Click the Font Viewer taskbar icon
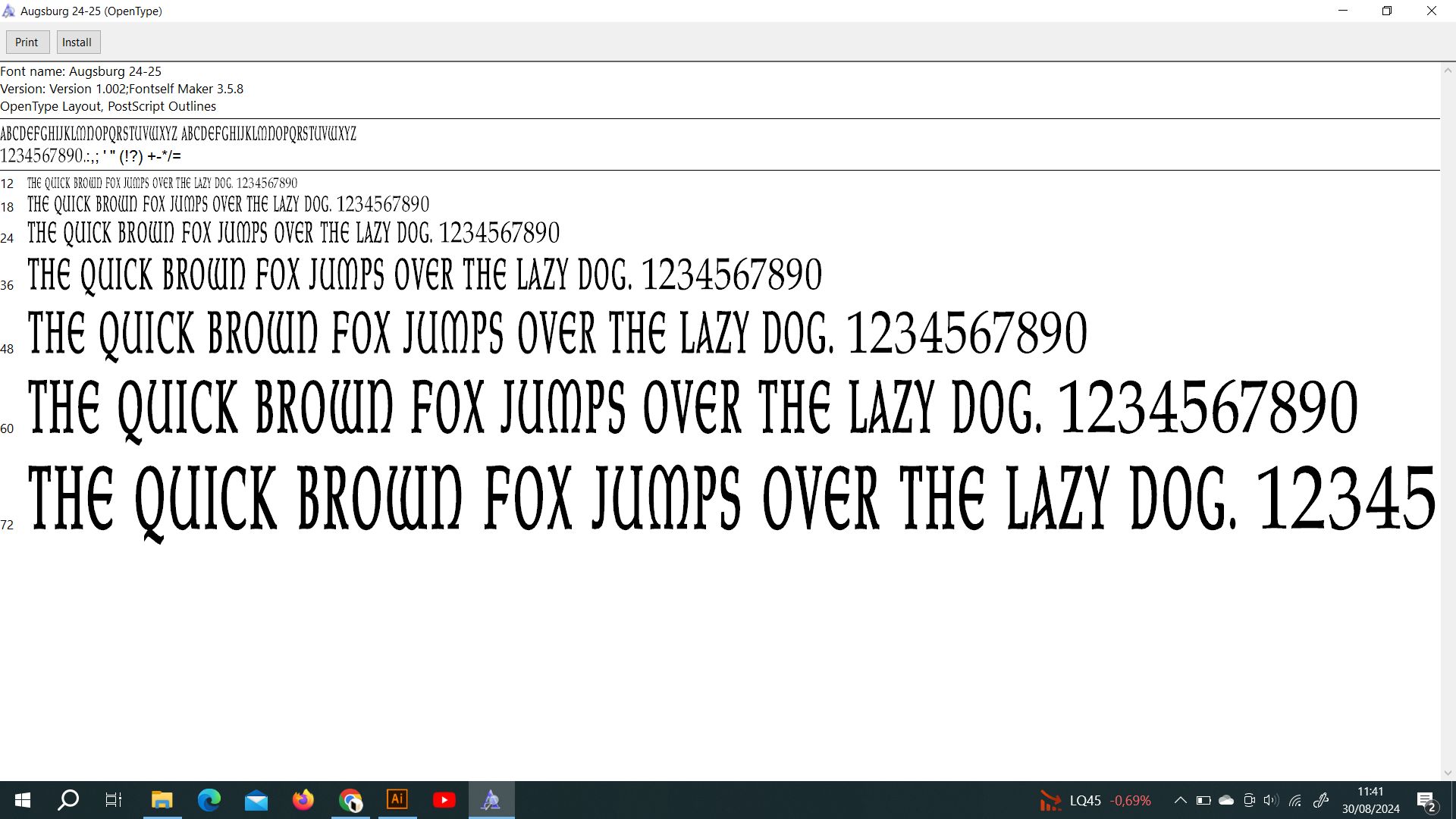This screenshot has width=1456, height=819. pyautogui.click(x=491, y=800)
